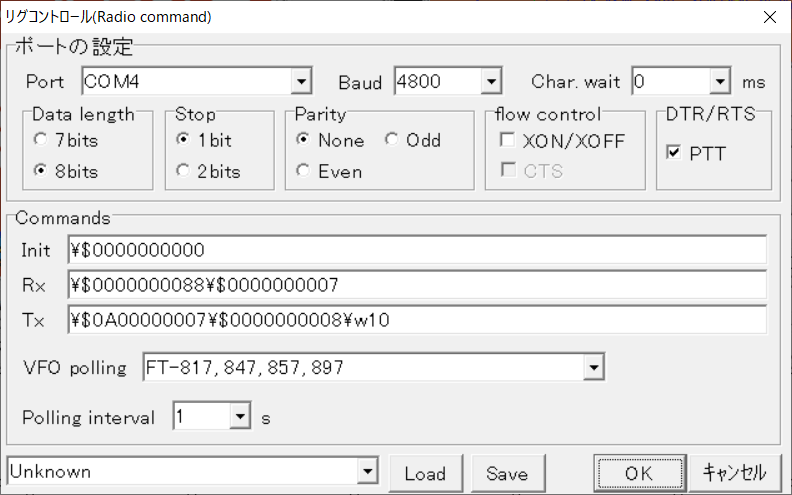
Task: Enable XON/XOFF flow control
Action: tap(507, 141)
